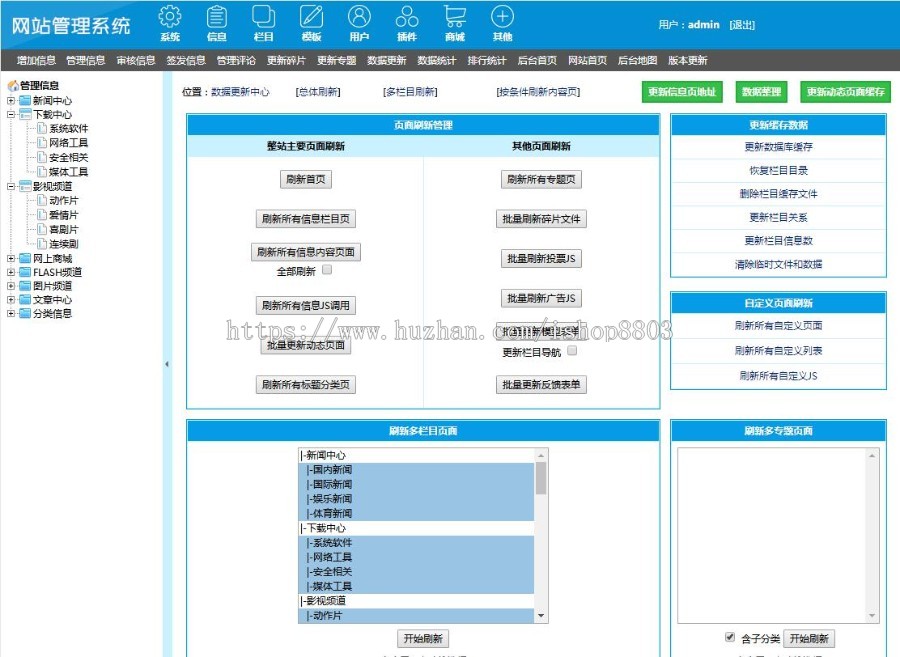The image size is (900, 657).
Task: Click the 下载中心 folder icon
Action: (x=25, y=114)
